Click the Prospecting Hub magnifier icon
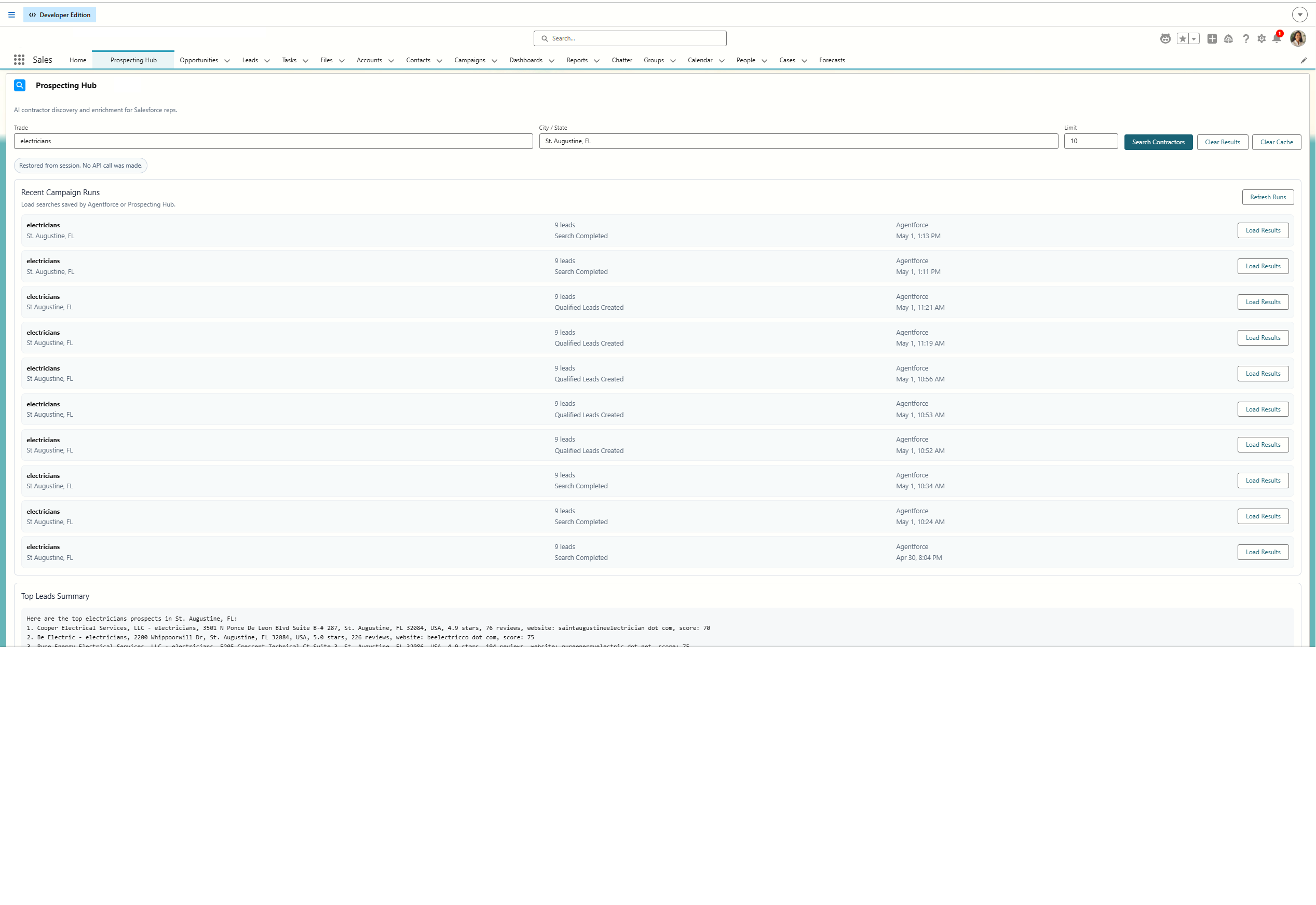This screenshot has height=905, width=1316. point(20,85)
